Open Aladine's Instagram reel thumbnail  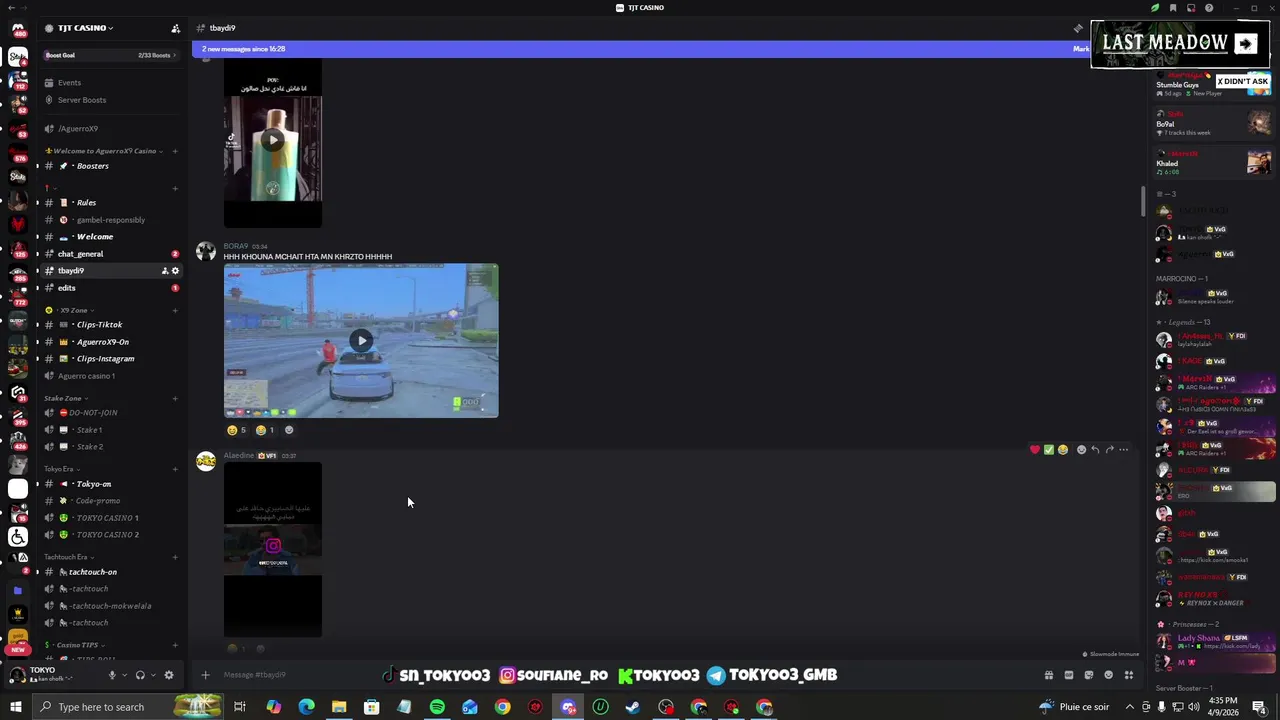point(273,548)
